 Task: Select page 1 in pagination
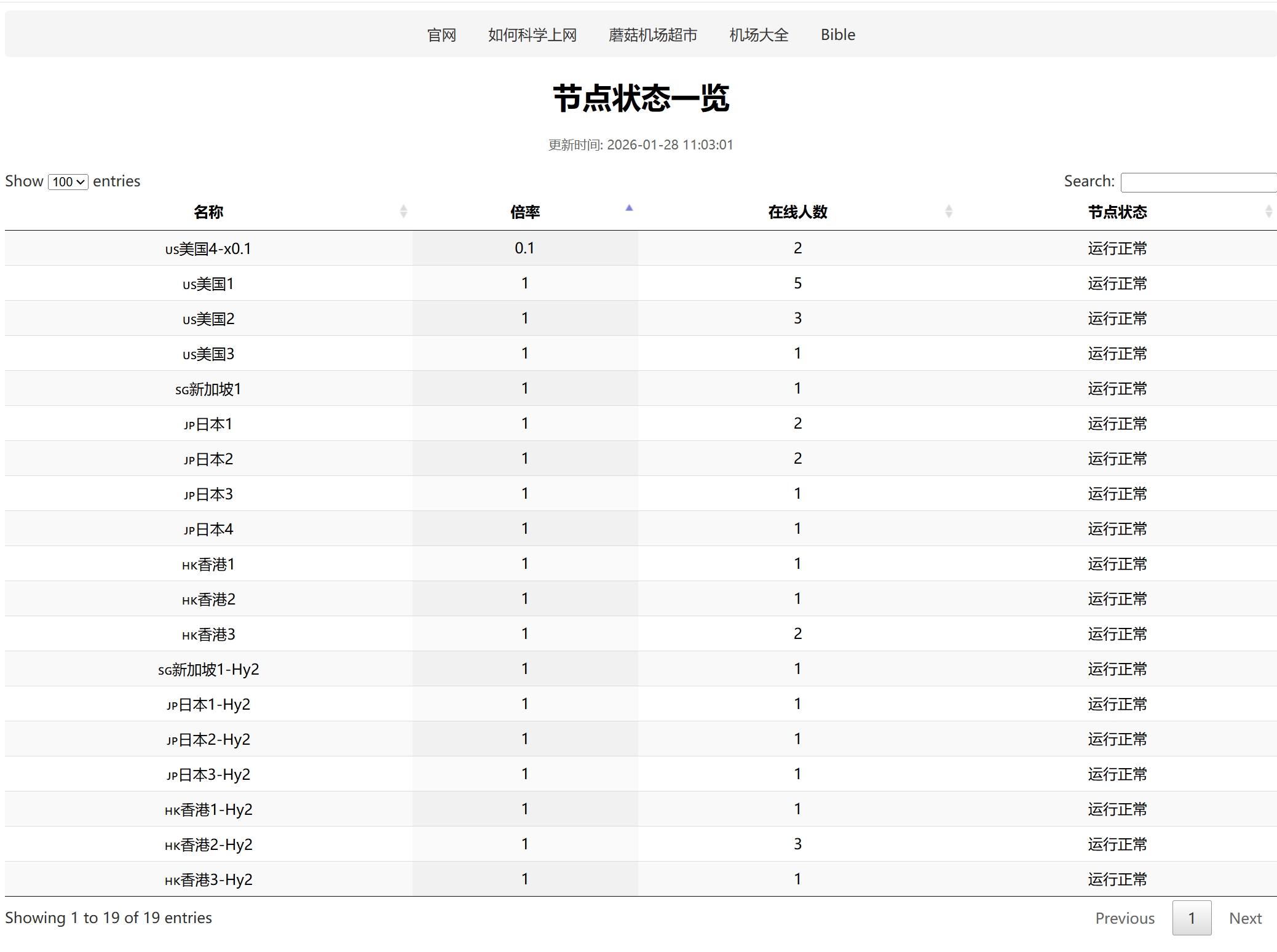pos(1191,918)
